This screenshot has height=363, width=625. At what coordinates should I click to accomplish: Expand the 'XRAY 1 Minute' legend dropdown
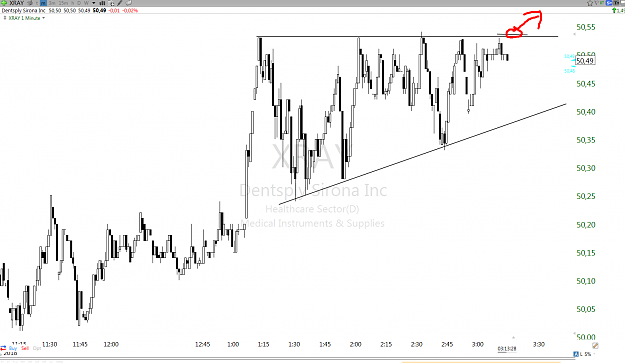coord(43,18)
